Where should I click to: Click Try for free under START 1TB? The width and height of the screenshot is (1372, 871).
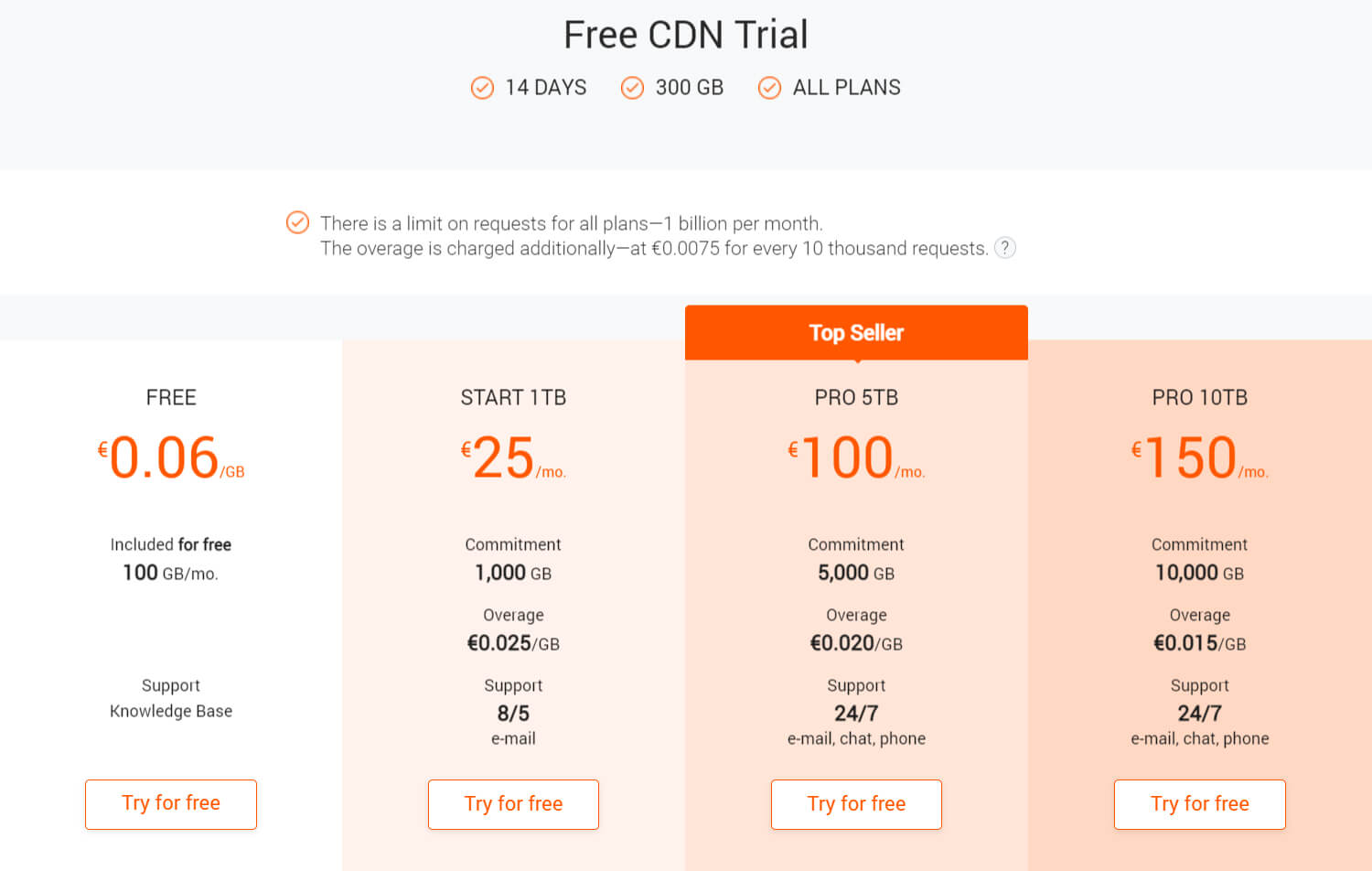tap(513, 804)
